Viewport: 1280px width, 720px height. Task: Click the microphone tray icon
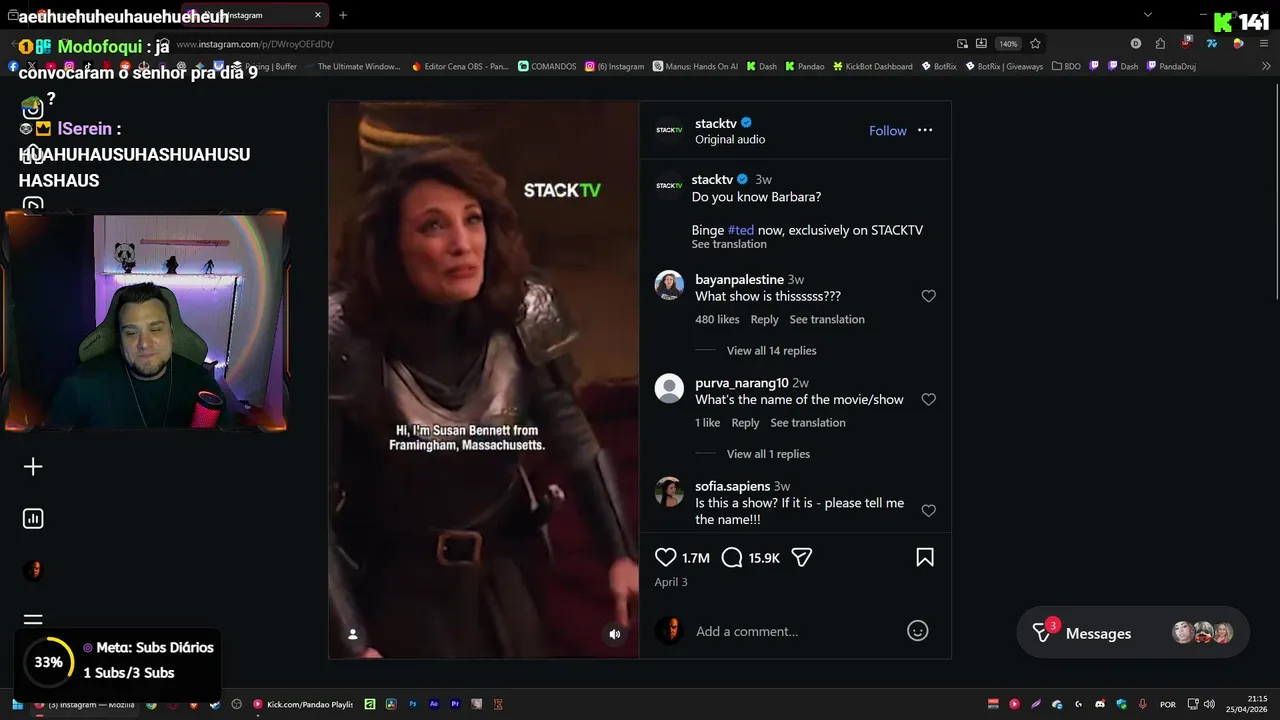tap(1143, 704)
